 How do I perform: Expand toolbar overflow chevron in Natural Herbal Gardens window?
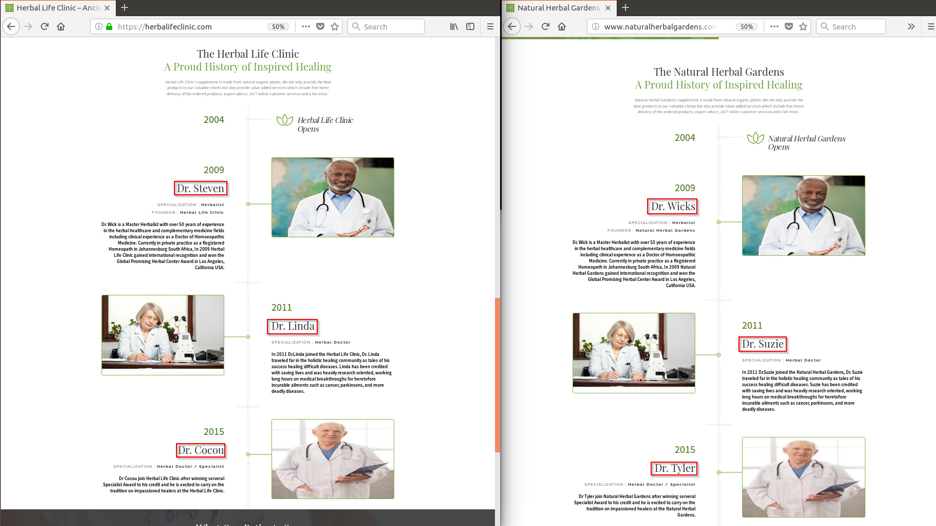point(911,27)
